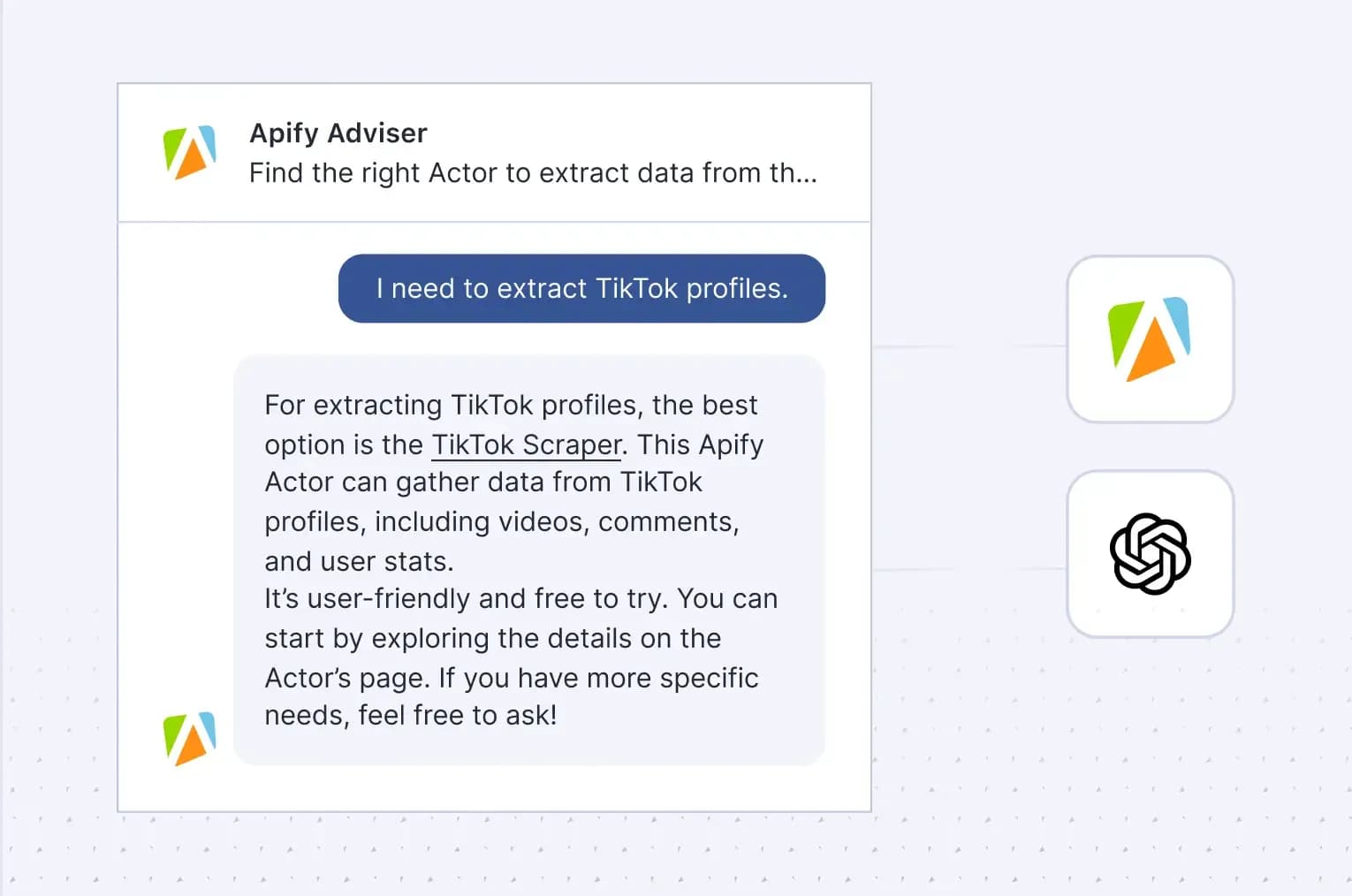Click the words 'option is the' before the link
Screen dimensions: 1352x896
click(344, 444)
